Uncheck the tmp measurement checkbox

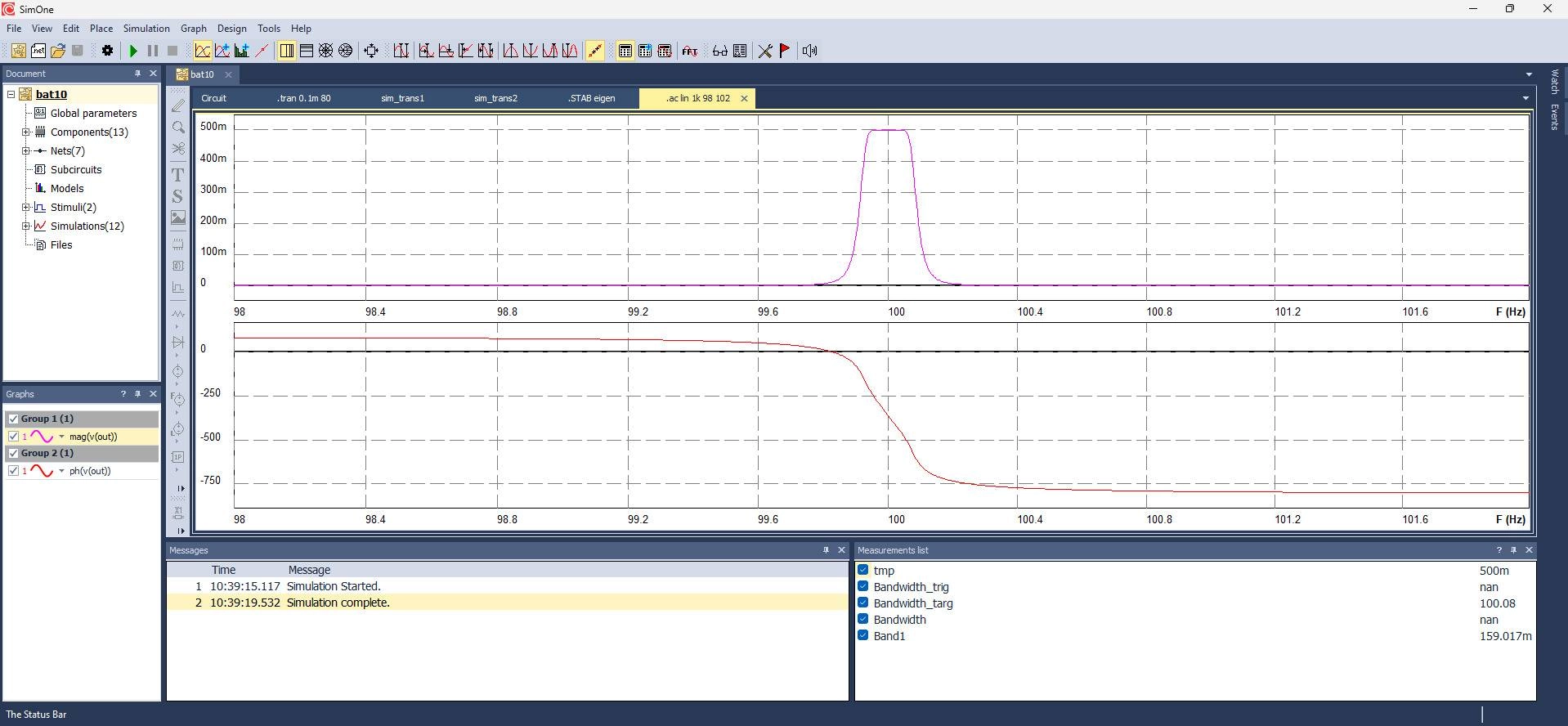click(863, 570)
